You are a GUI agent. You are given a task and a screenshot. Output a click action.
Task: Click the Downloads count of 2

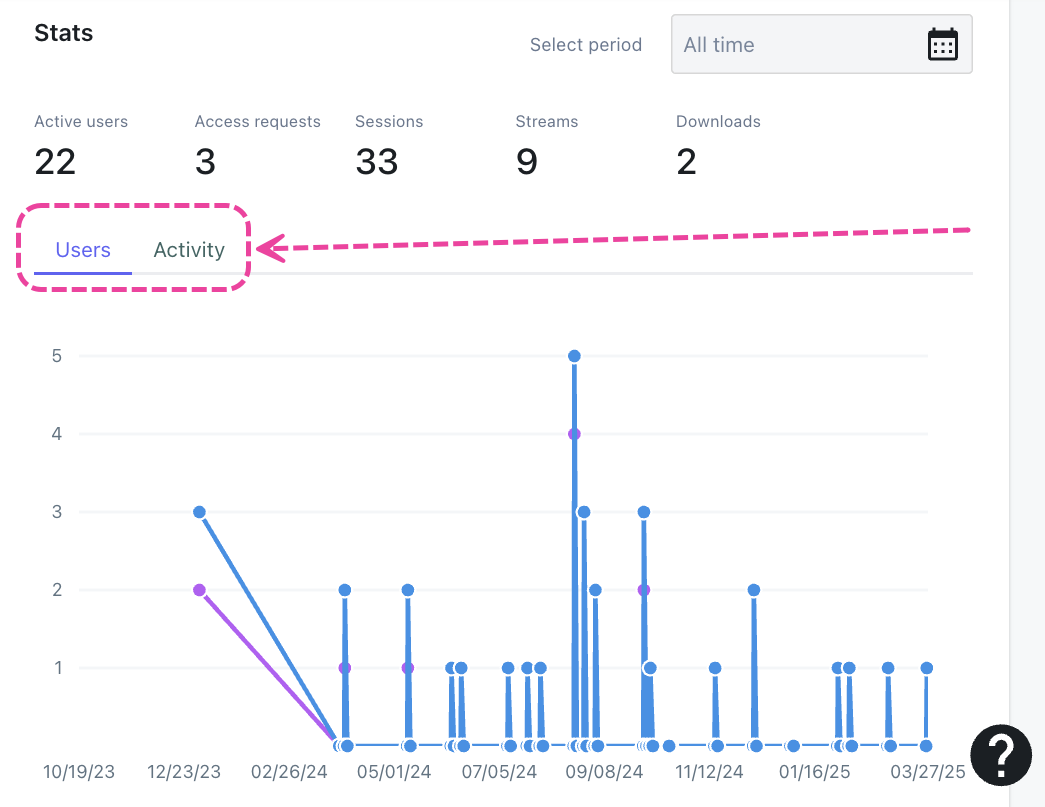click(x=686, y=161)
